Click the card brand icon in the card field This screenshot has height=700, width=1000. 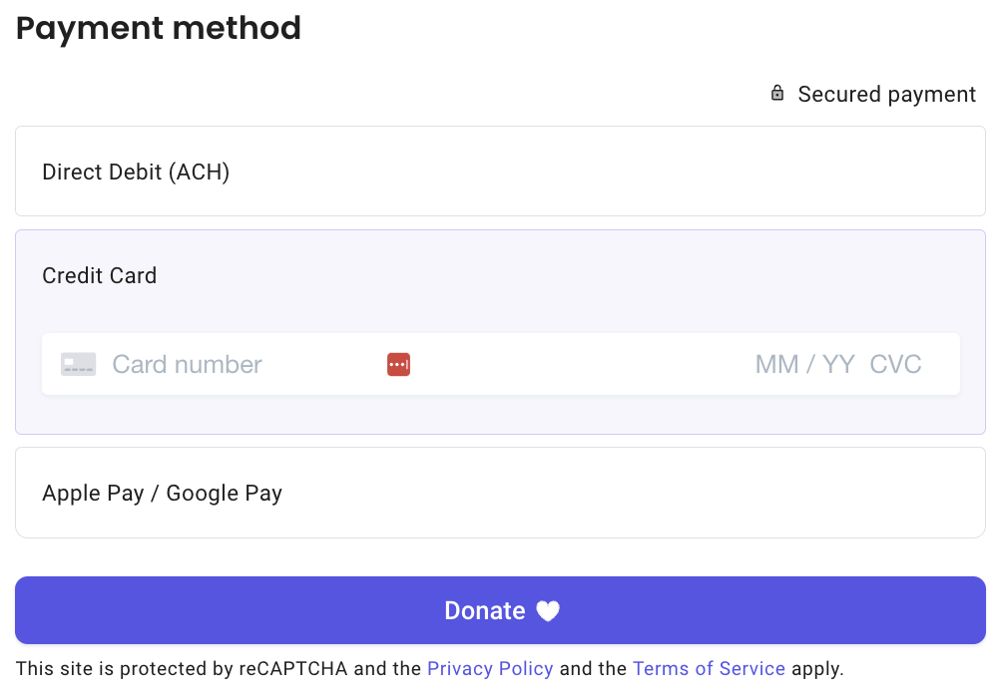[x=77, y=364]
